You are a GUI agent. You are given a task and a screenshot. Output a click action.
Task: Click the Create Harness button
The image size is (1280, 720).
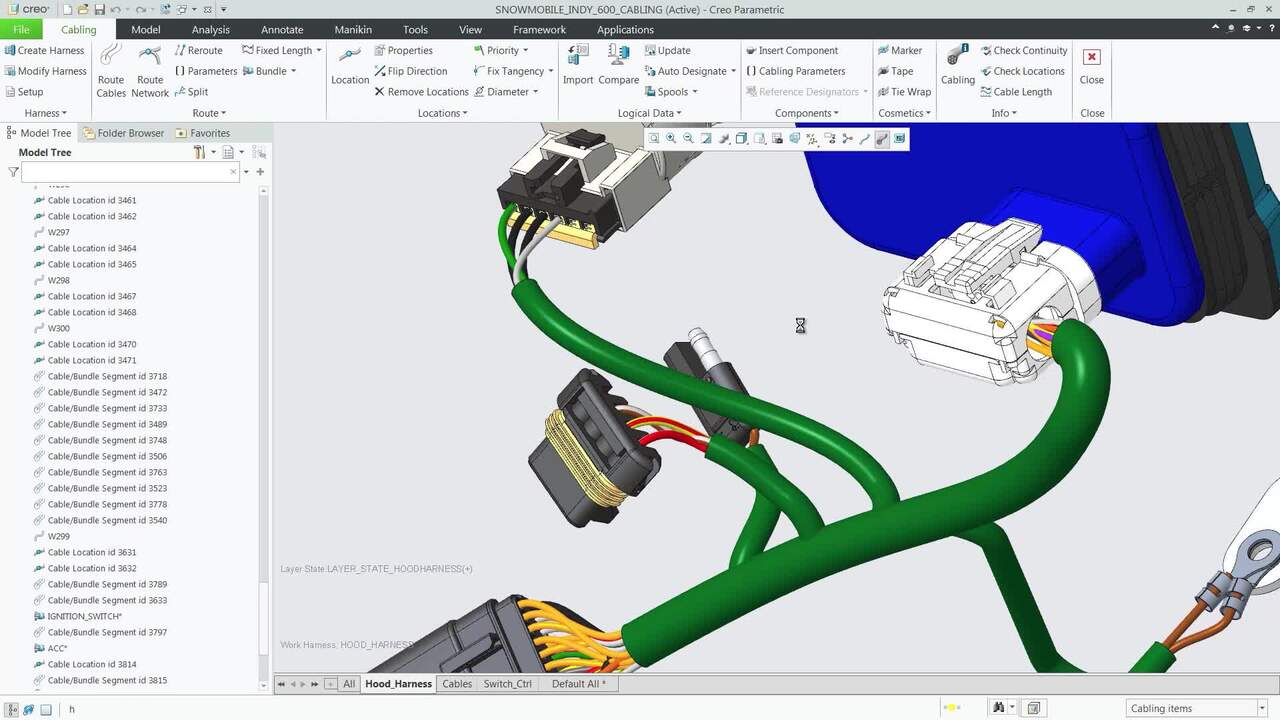coord(44,50)
